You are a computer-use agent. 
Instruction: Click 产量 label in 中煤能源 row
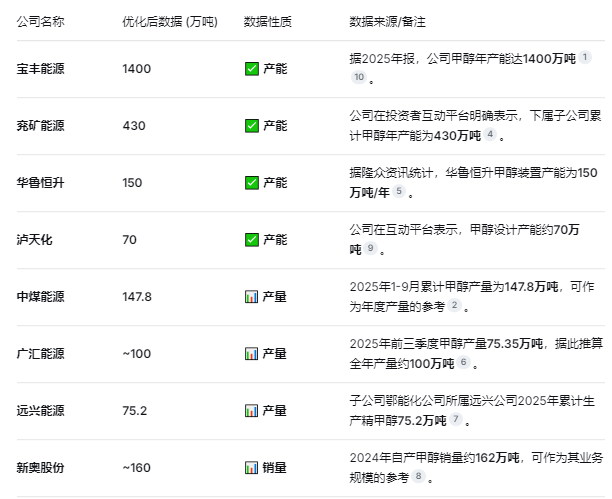click(274, 297)
